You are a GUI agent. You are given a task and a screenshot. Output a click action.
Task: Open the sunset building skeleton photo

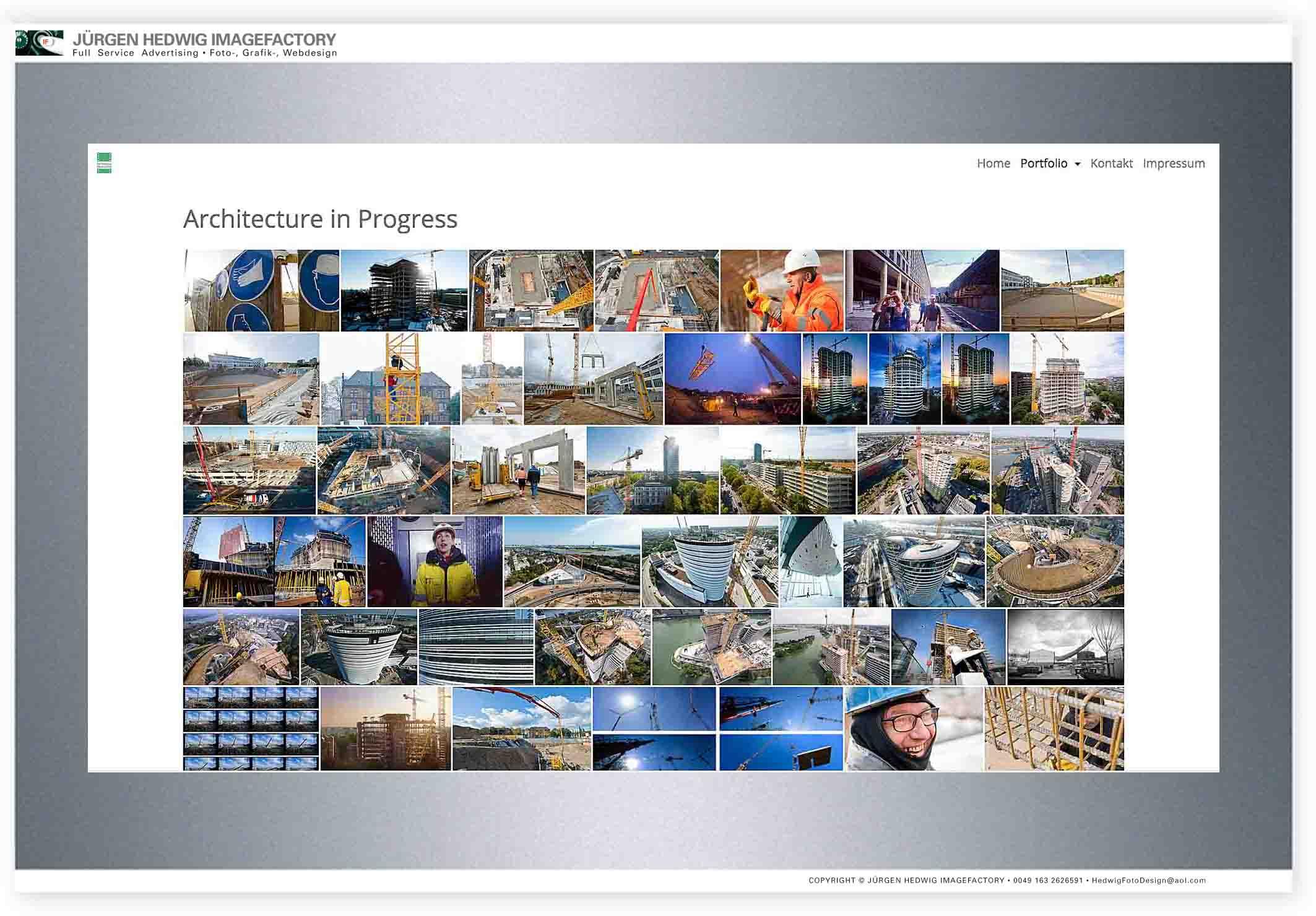click(x=385, y=728)
